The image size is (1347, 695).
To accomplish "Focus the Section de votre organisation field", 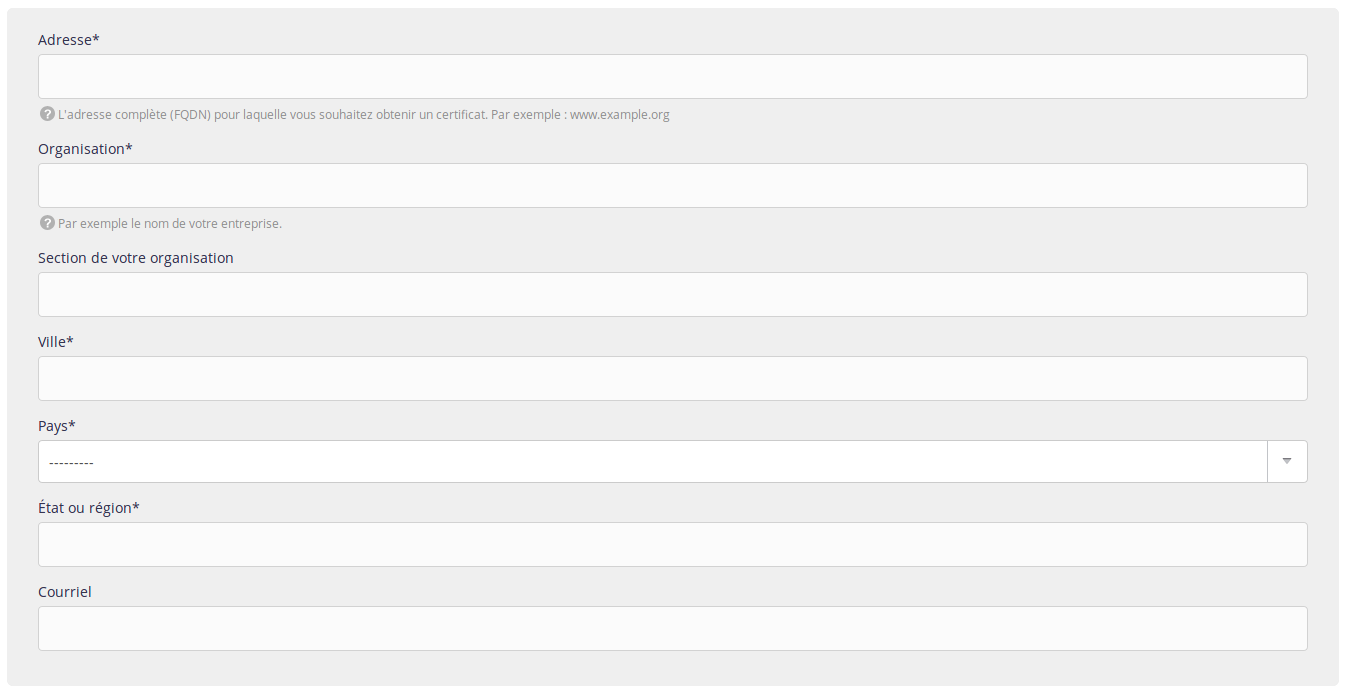I will click(673, 294).
